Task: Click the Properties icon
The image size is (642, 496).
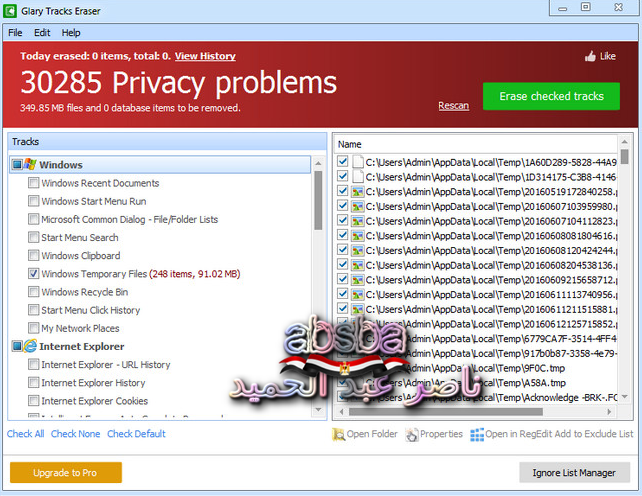Action: 411,434
